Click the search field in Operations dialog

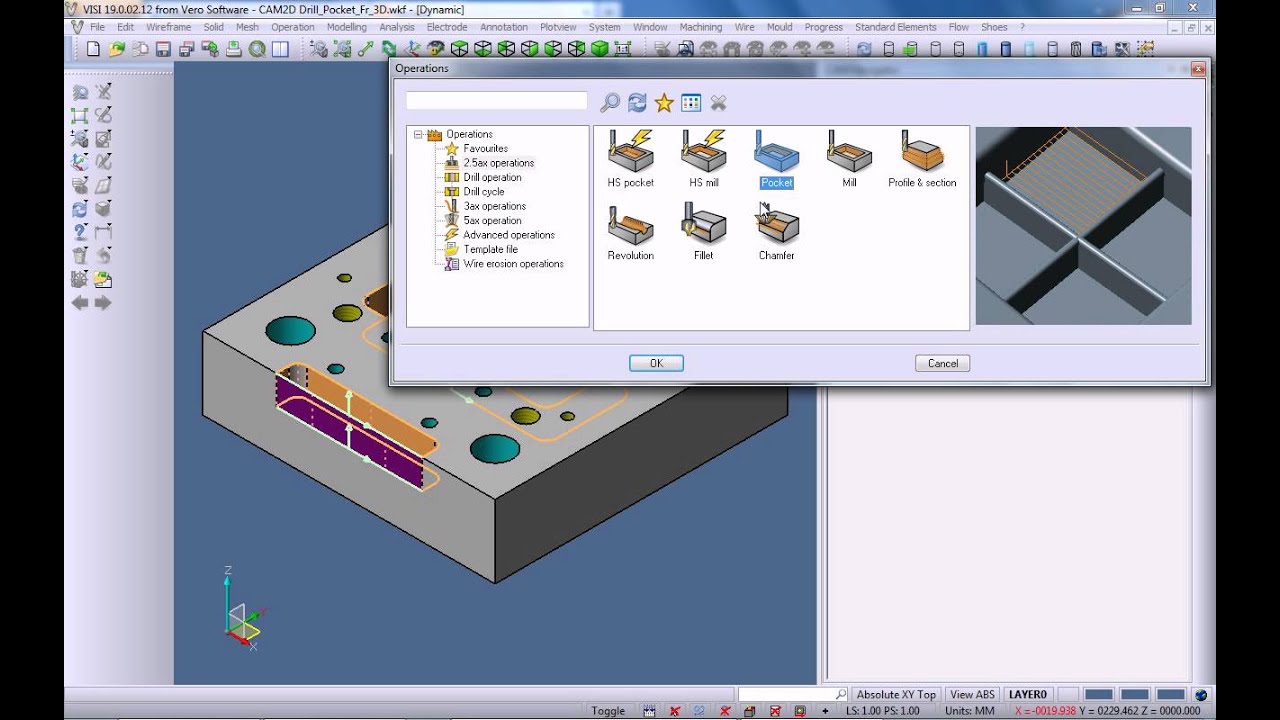click(x=496, y=101)
